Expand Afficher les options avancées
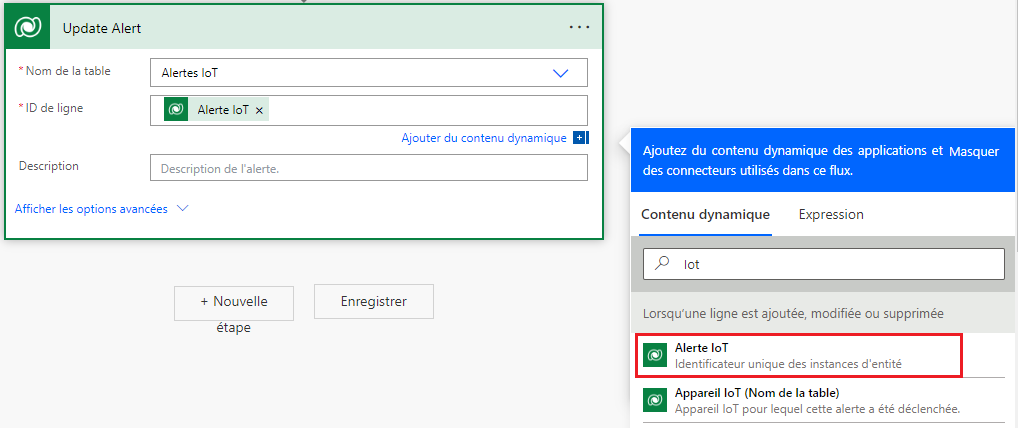Image resolution: width=1018 pixels, height=428 pixels. 101,209
